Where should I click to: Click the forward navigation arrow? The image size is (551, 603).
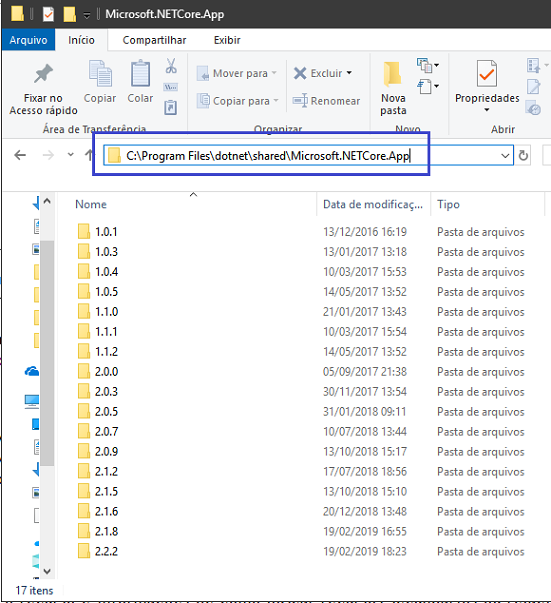48,155
